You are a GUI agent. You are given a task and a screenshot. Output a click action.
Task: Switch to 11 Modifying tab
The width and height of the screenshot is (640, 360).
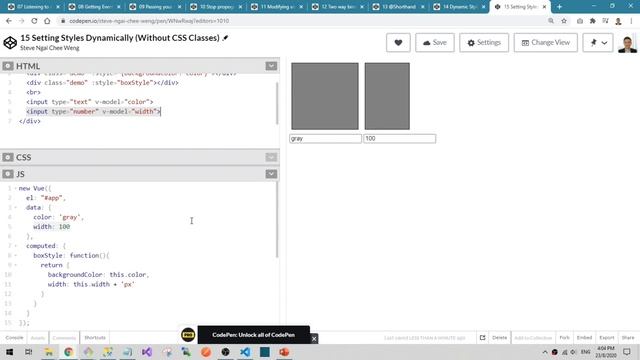277,7
